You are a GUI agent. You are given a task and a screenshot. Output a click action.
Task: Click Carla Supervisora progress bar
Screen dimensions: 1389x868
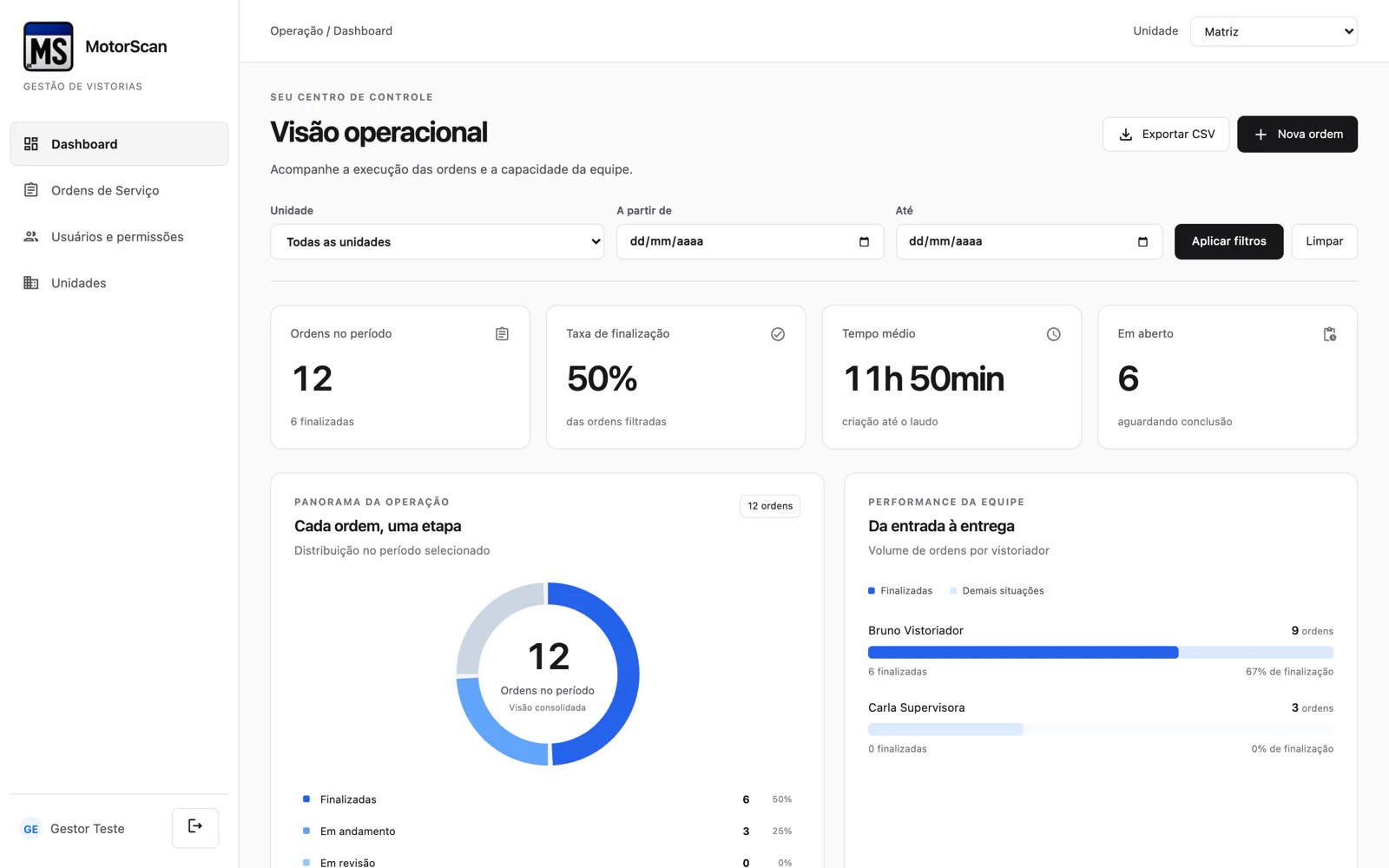1101,730
